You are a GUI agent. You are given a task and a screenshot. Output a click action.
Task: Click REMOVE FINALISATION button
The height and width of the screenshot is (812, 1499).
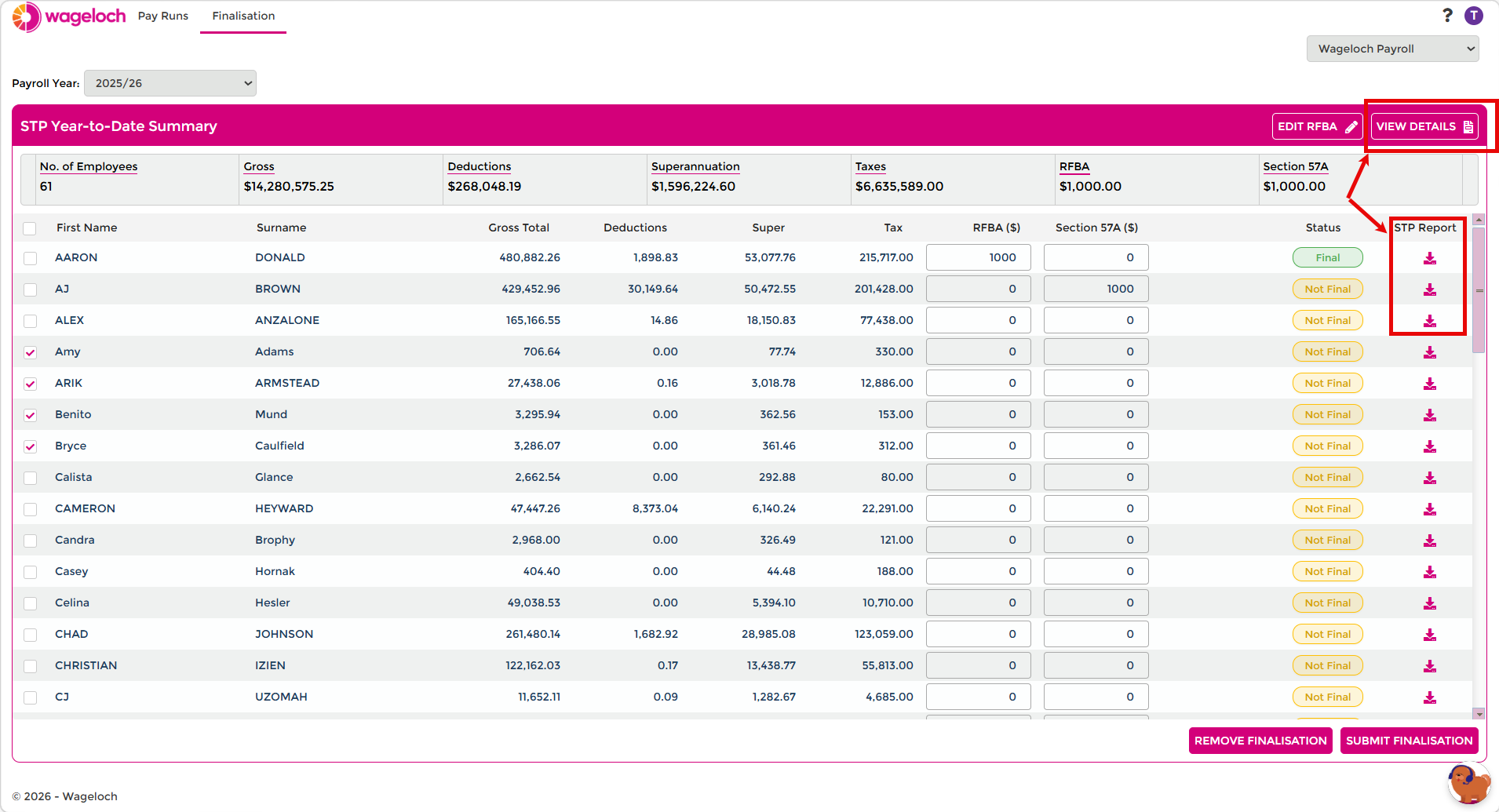click(1260, 741)
